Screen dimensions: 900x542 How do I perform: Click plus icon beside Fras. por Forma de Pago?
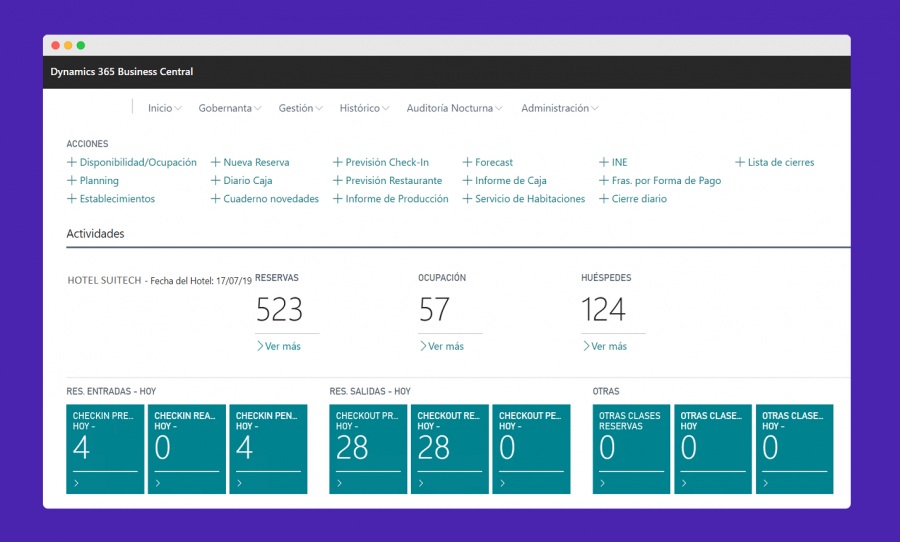(x=604, y=180)
